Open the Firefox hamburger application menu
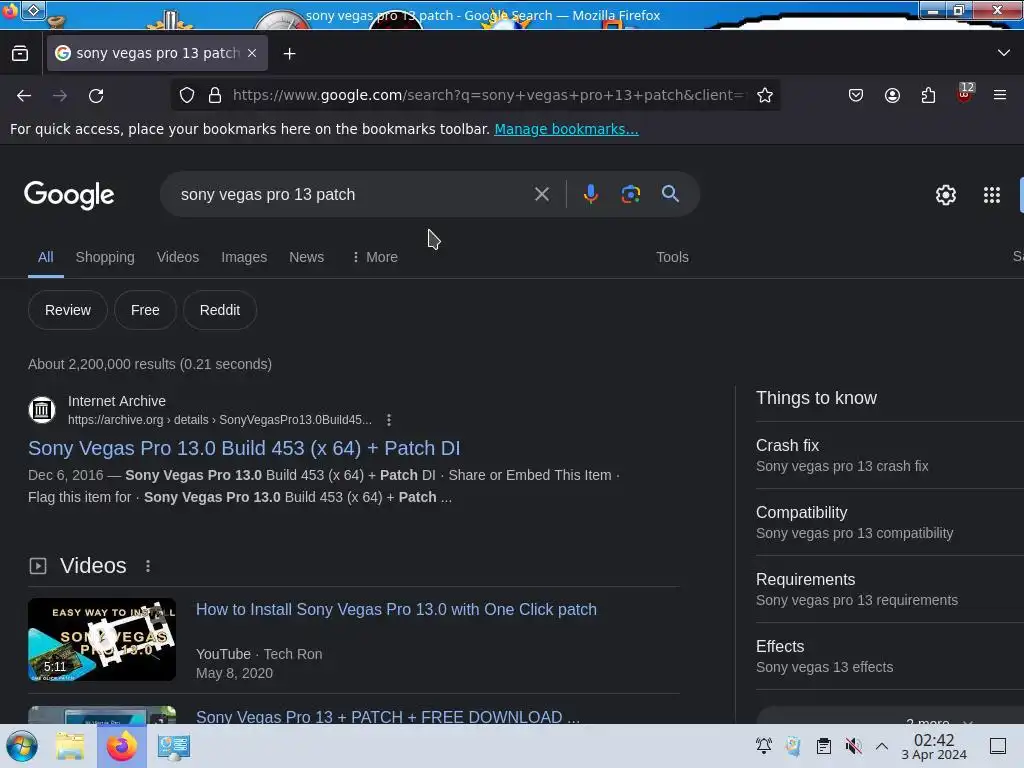 click(x=1000, y=95)
